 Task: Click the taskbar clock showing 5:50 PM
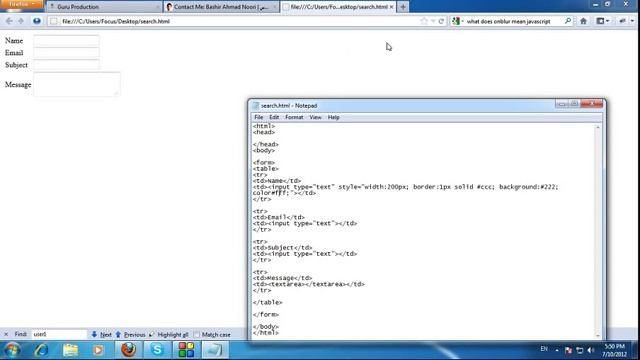coord(614,350)
